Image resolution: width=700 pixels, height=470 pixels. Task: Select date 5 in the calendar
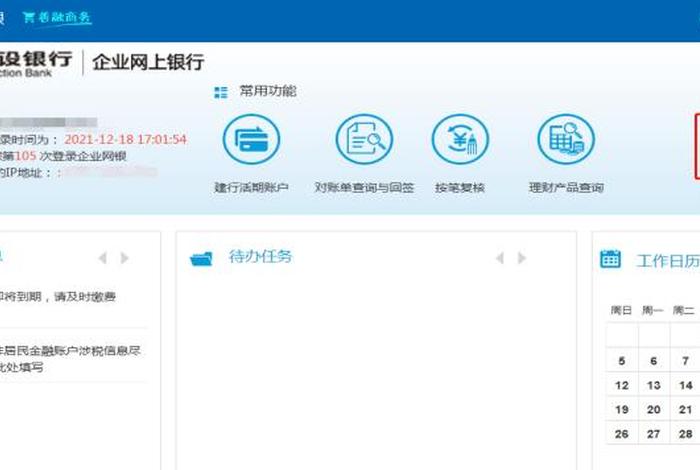(622, 361)
